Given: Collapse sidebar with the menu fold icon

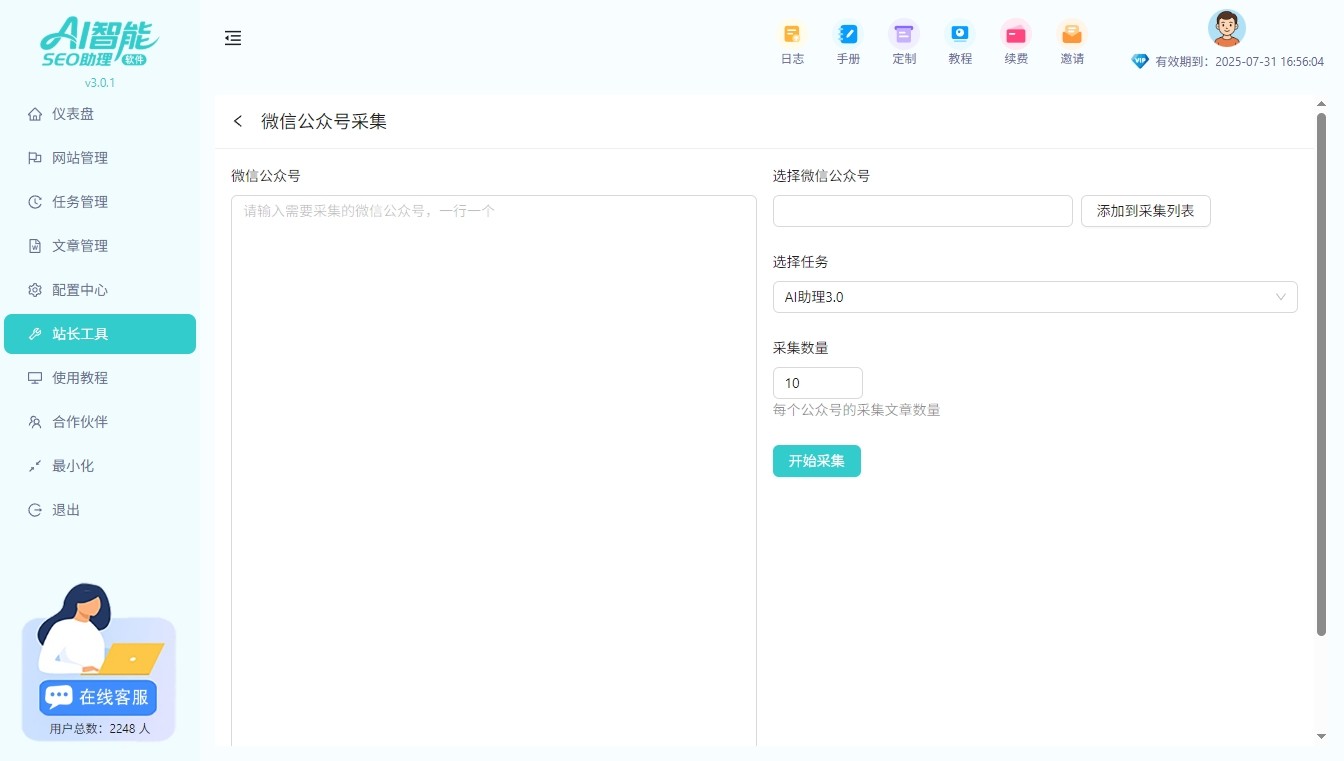Looking at the screenshot, I should coord(233,38).
